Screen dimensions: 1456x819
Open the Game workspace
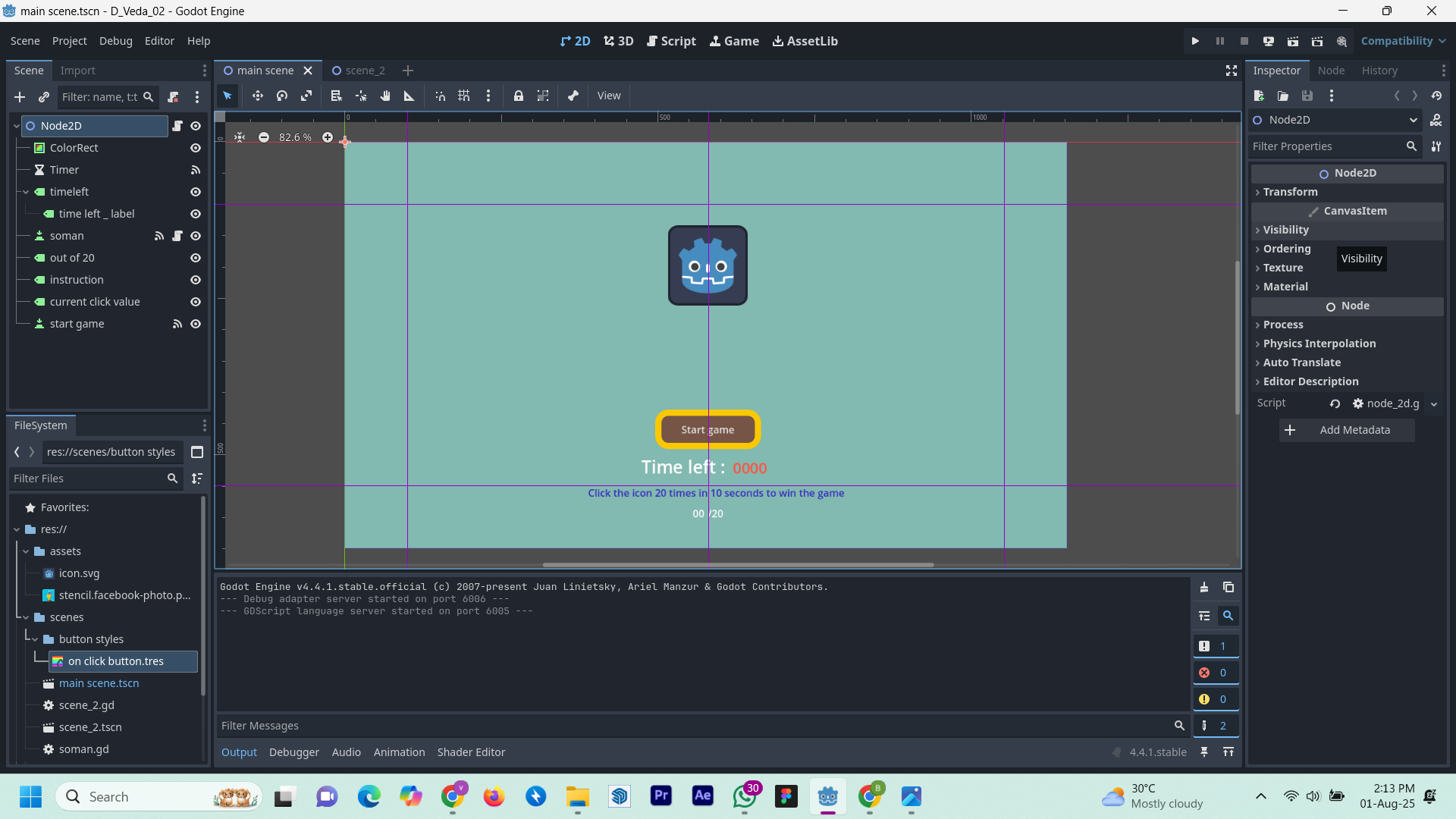pos(734,41)
